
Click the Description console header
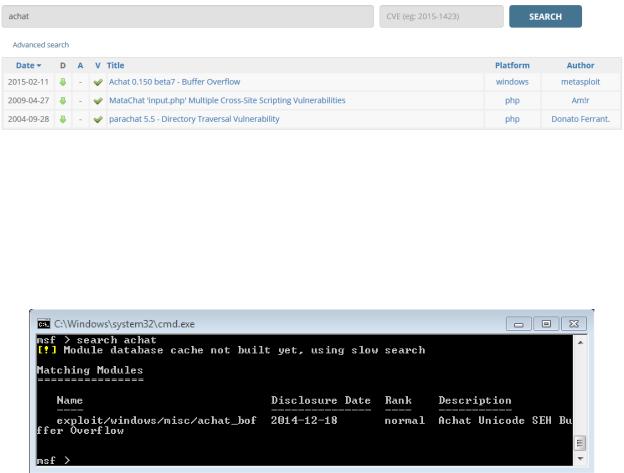[475, 401]
